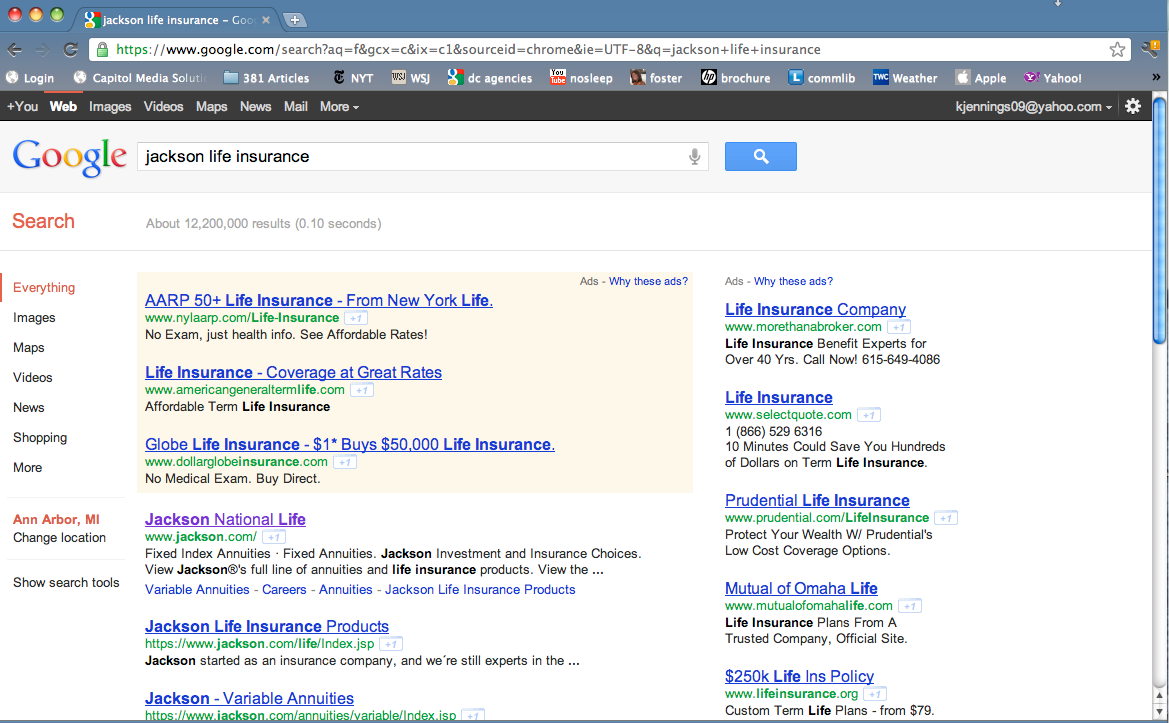
Task: Open the foster bookmark
Action: [x=656, y=78]
